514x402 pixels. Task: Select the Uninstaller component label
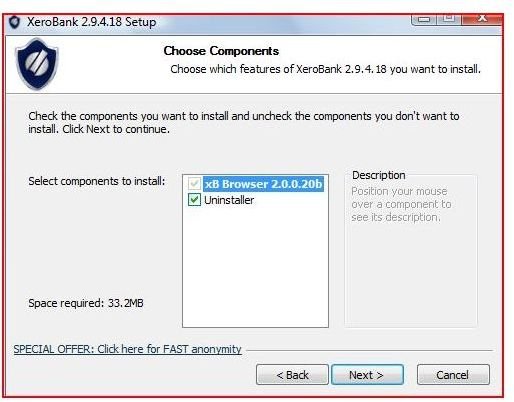pos(229,200)
